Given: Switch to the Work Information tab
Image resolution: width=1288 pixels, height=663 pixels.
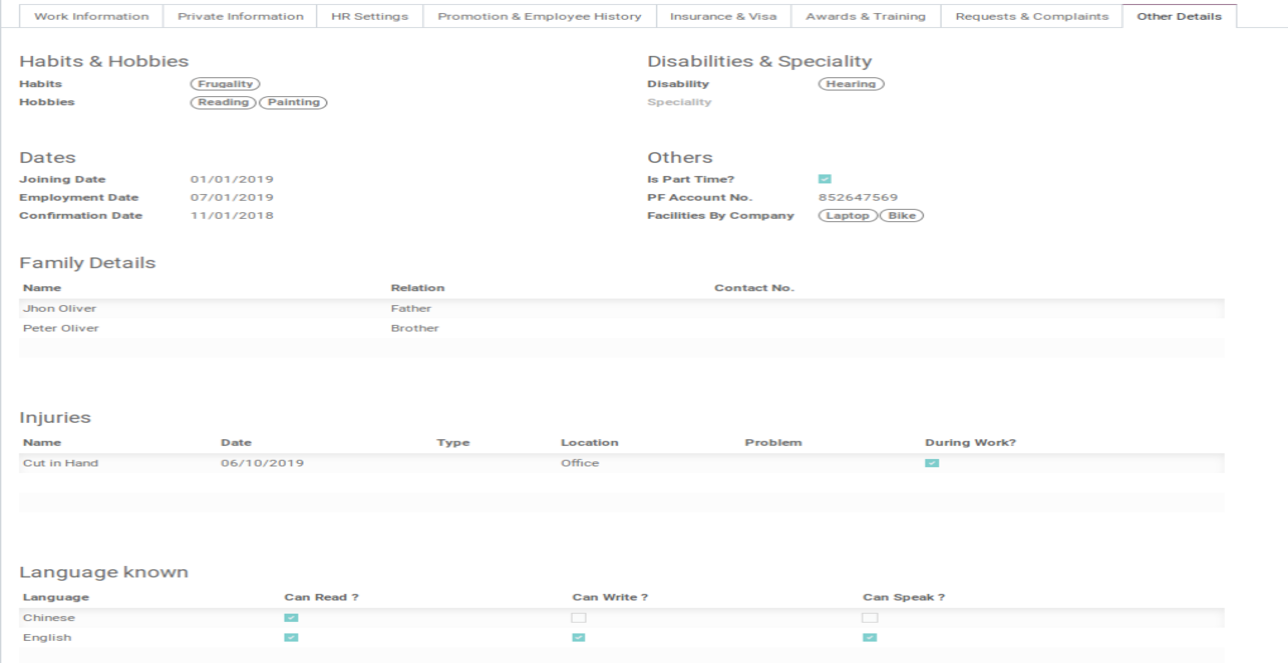Looking at the screenshot, I should [91, 16].
